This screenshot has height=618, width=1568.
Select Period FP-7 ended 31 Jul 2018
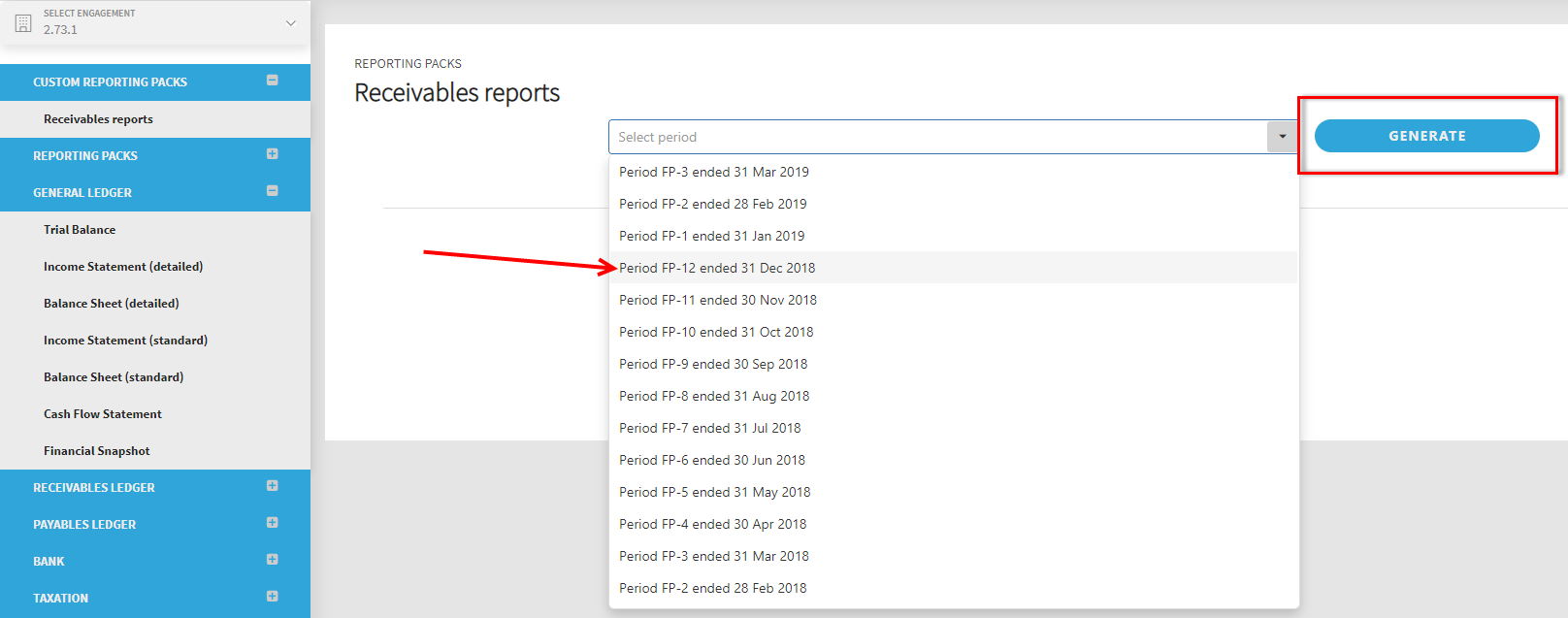954,428
